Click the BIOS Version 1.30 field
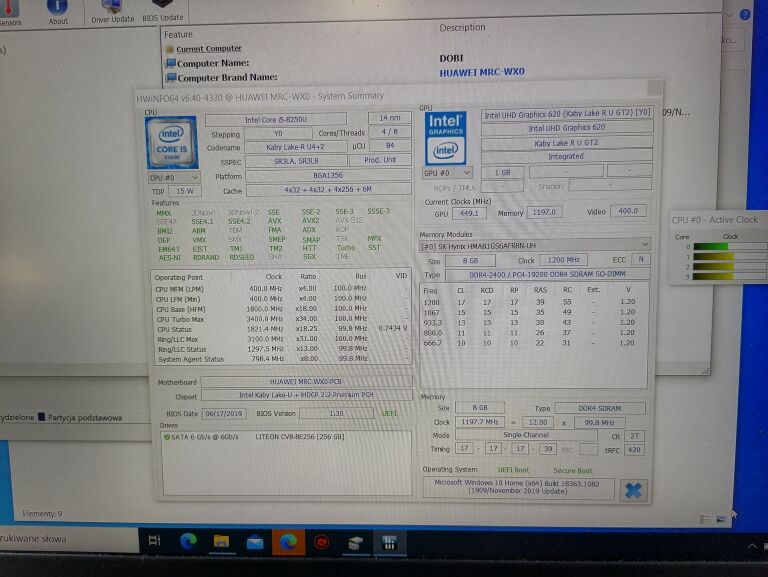 [x=336, y=413]
